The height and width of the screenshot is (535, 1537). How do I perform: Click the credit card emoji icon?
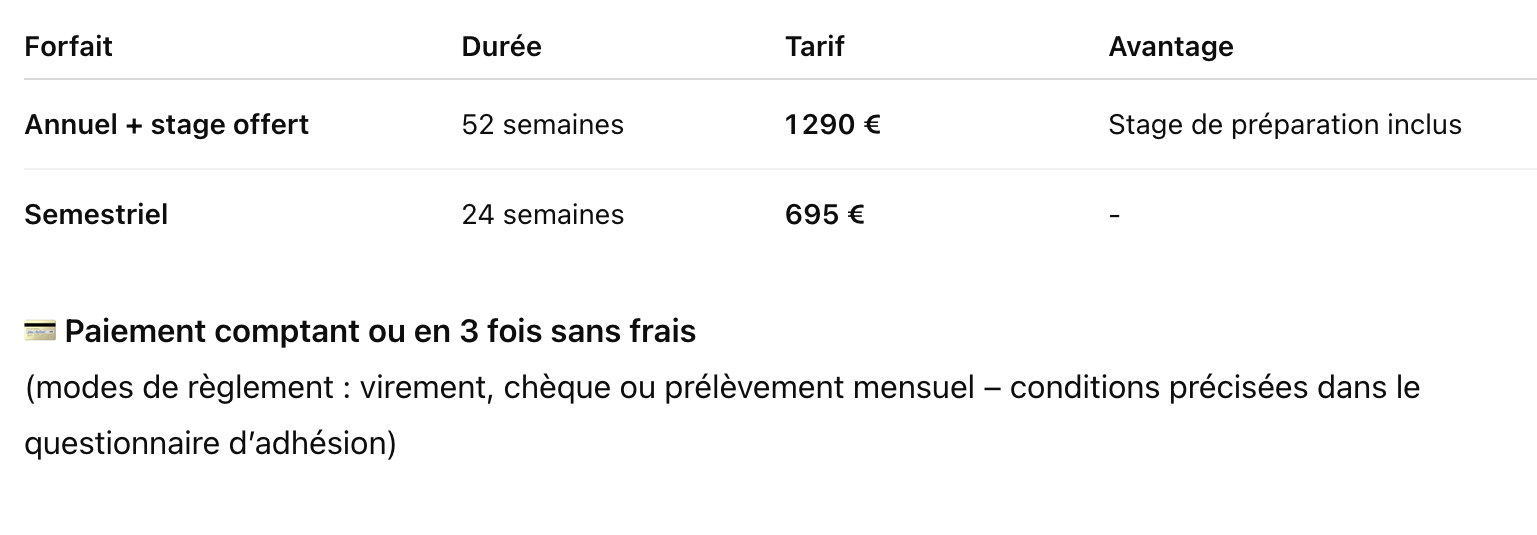pos(40,331)
